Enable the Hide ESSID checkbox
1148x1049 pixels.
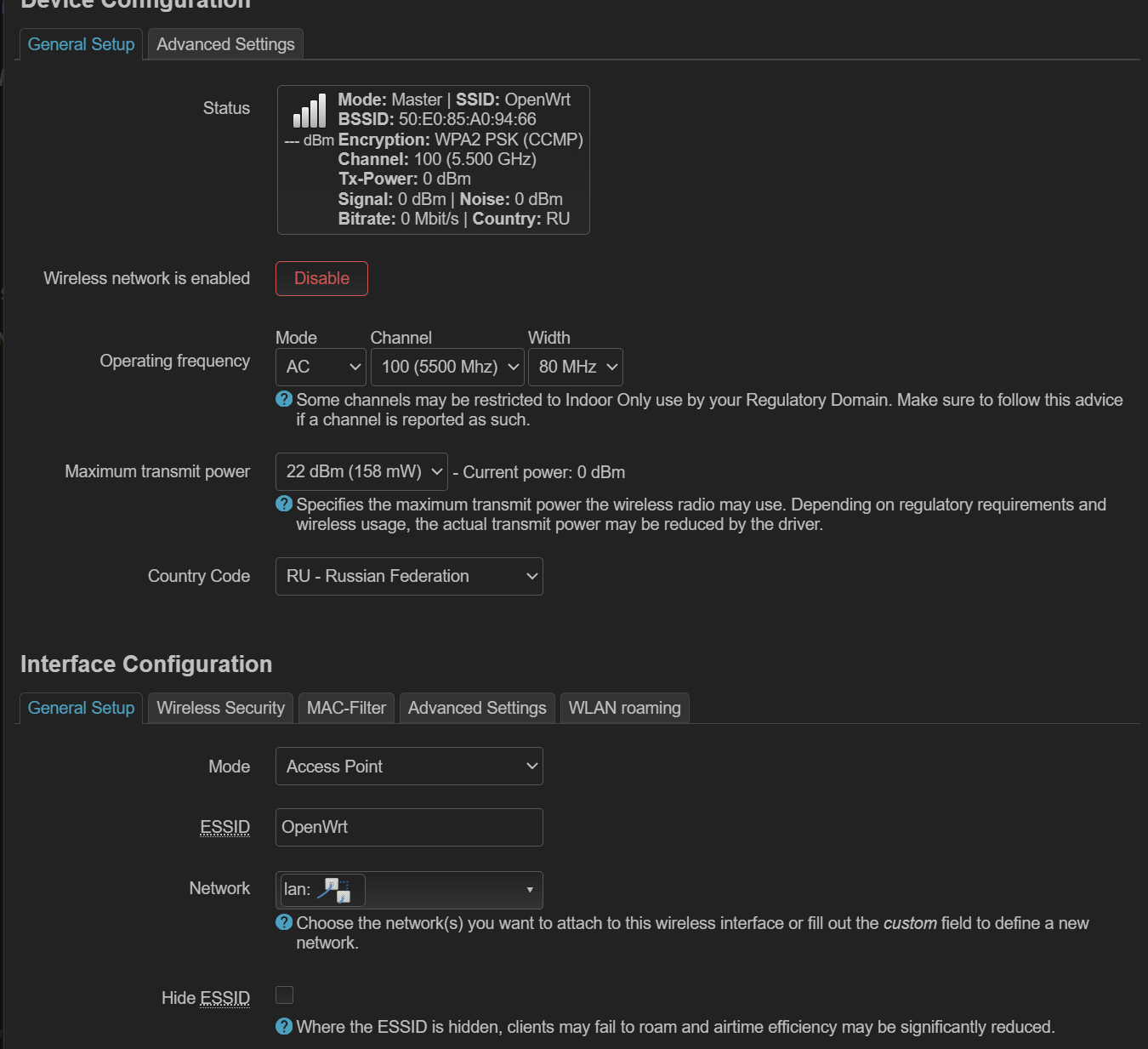click(285, 995)
